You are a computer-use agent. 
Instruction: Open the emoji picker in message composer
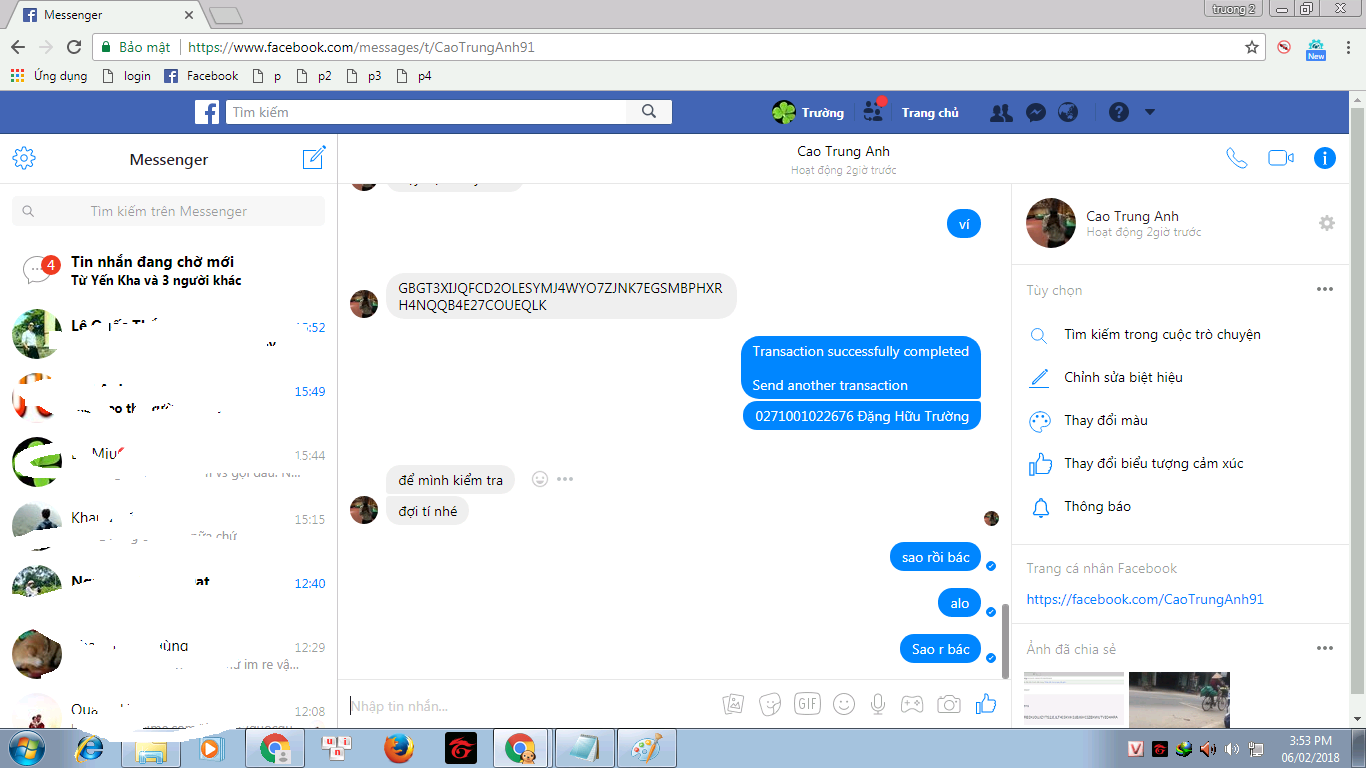(x=844, y=704)
